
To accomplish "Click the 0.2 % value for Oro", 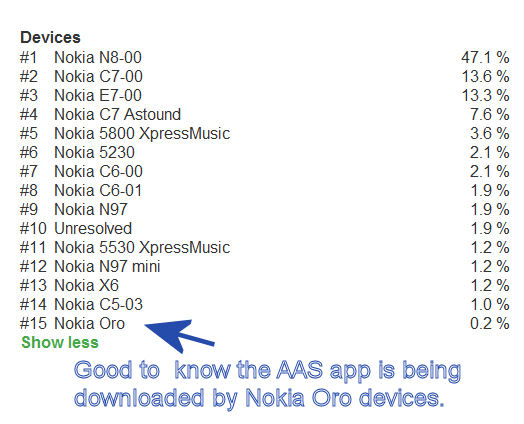I will coord(490,324).
